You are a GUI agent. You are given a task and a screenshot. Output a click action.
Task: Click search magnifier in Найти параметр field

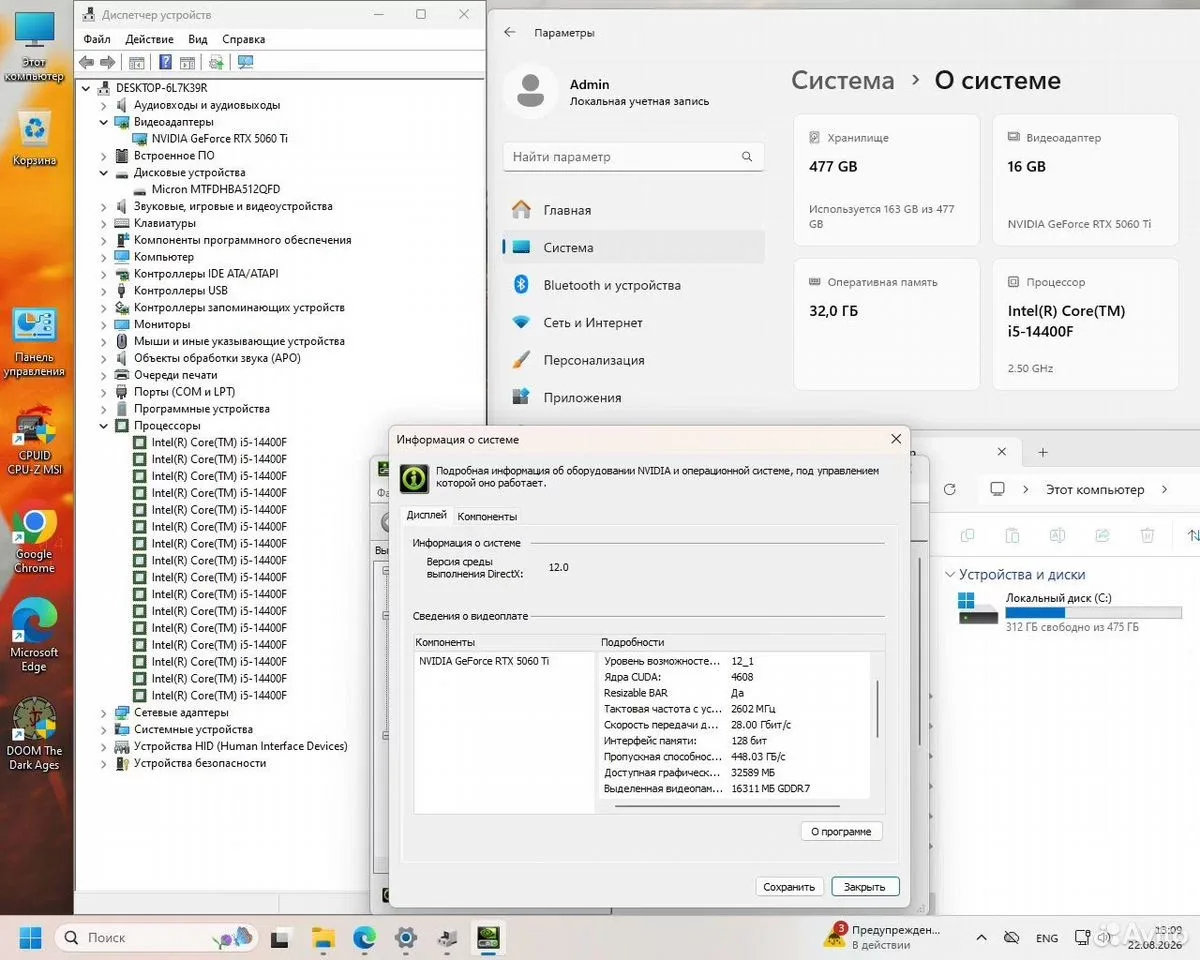tap(747, 157)
